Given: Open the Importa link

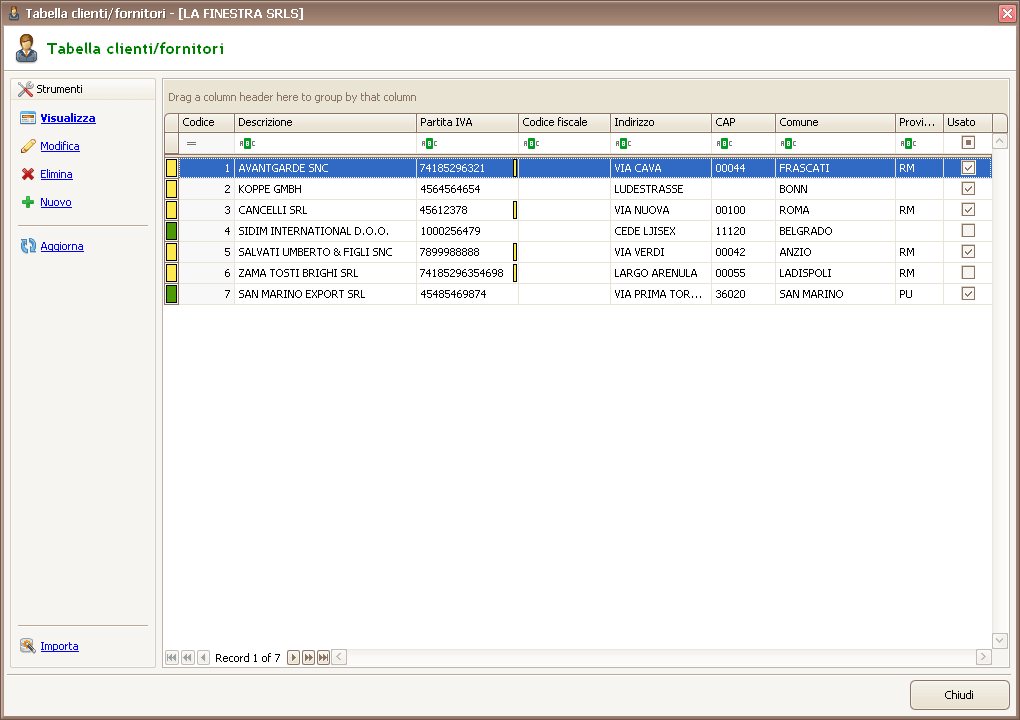Looking at the screenshot, I should [59, 646].
